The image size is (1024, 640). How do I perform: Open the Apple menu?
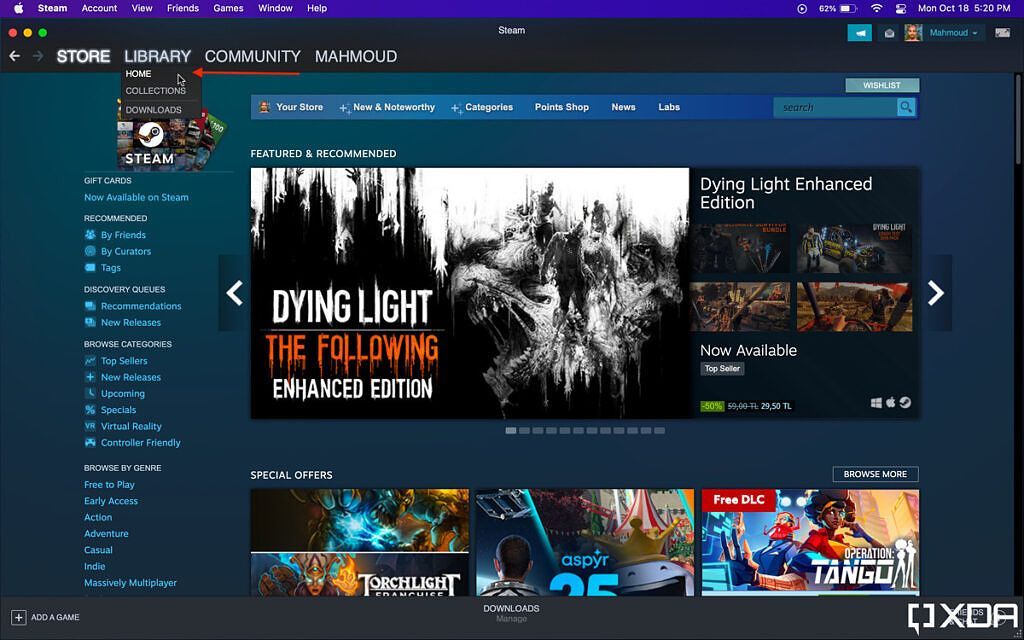point(18,8)
